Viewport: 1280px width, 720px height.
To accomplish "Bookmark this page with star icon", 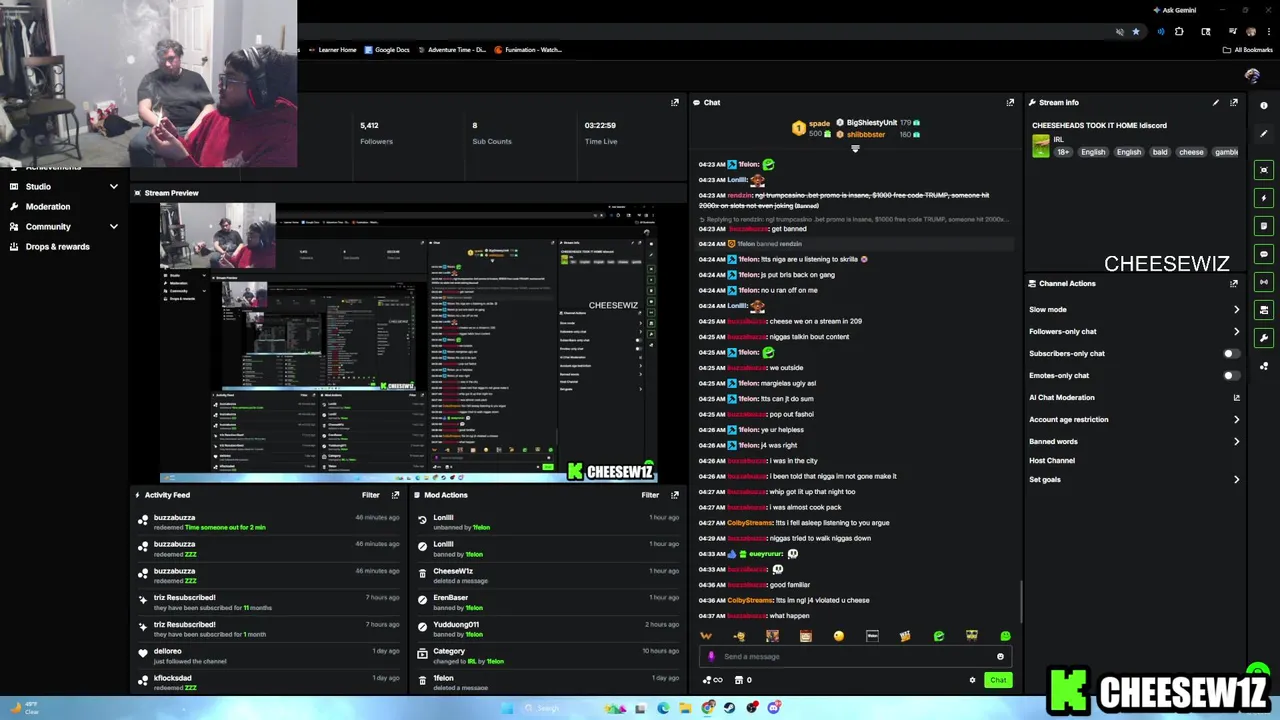I will point(1136,32).
